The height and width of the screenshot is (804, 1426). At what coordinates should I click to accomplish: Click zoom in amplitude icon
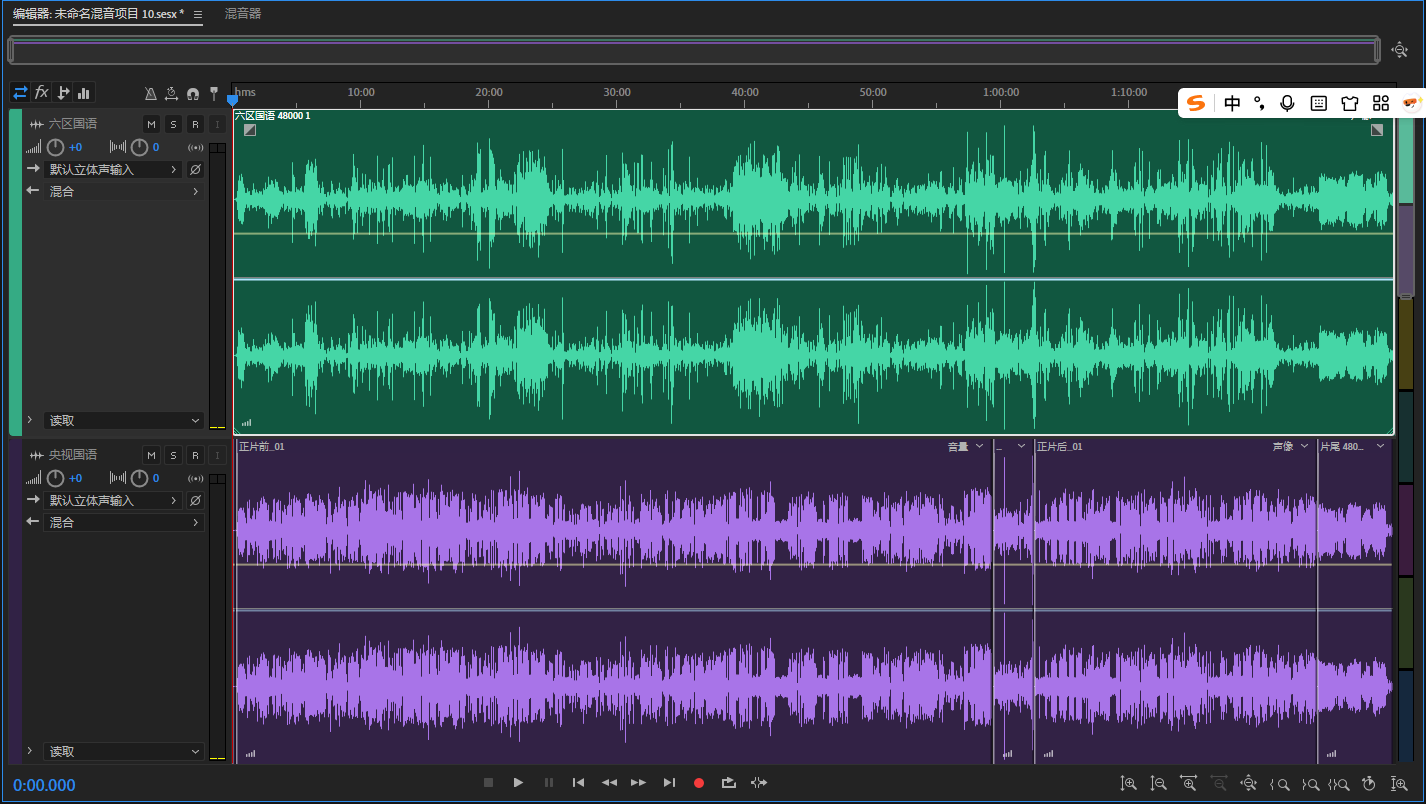tap(1128, 784)
